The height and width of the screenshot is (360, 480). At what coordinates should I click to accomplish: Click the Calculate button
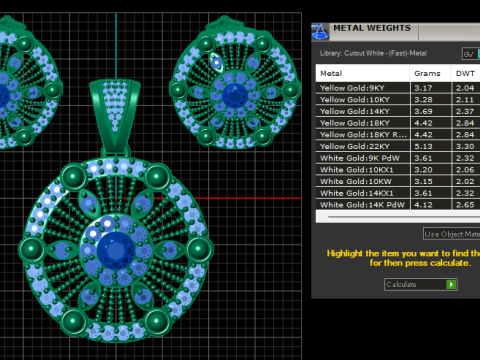point(421,284)
